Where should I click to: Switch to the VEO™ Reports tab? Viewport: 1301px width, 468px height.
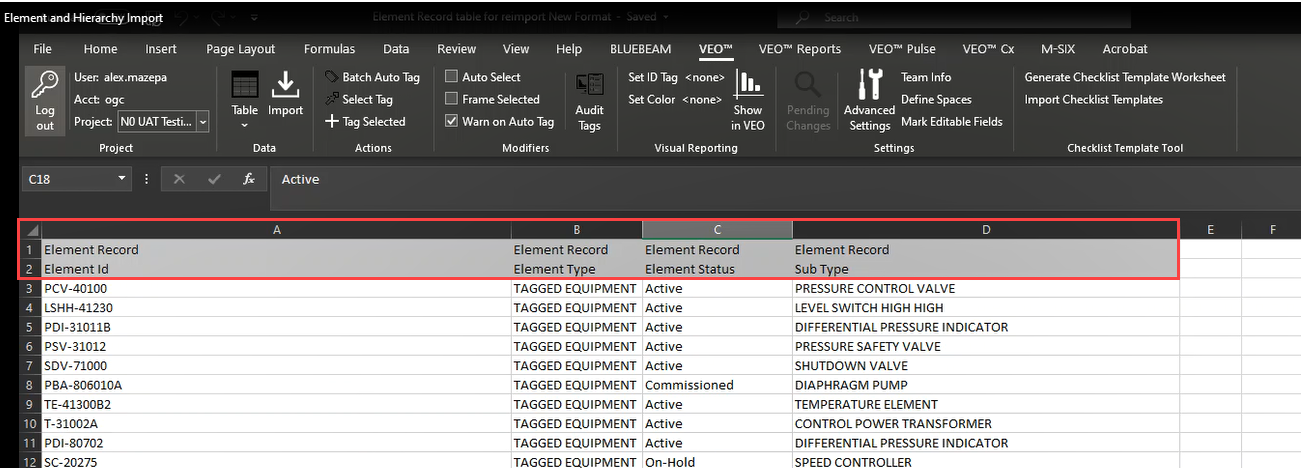click(799, 49)
